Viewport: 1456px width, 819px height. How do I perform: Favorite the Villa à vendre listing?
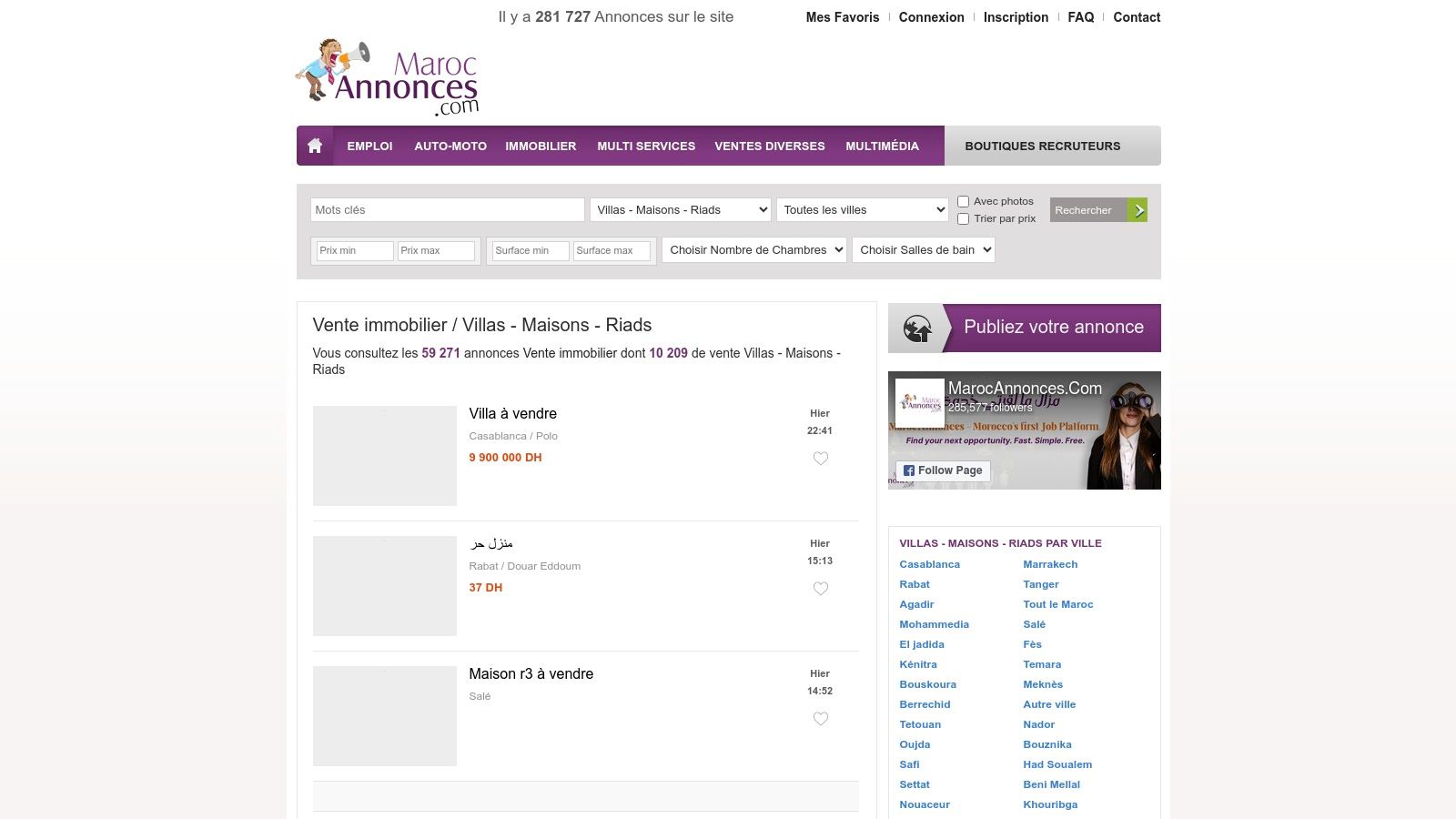coord(820,459)
